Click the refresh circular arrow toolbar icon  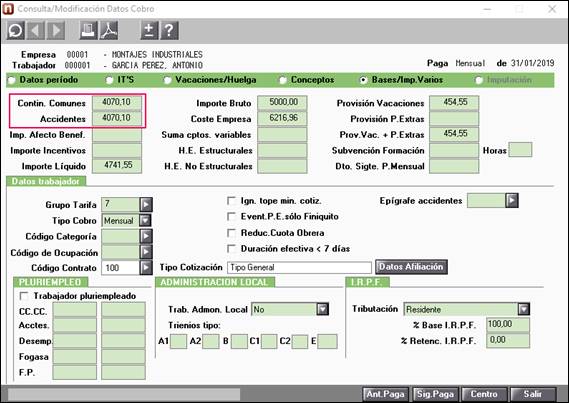pyautogui.click(x=16, y=30)
